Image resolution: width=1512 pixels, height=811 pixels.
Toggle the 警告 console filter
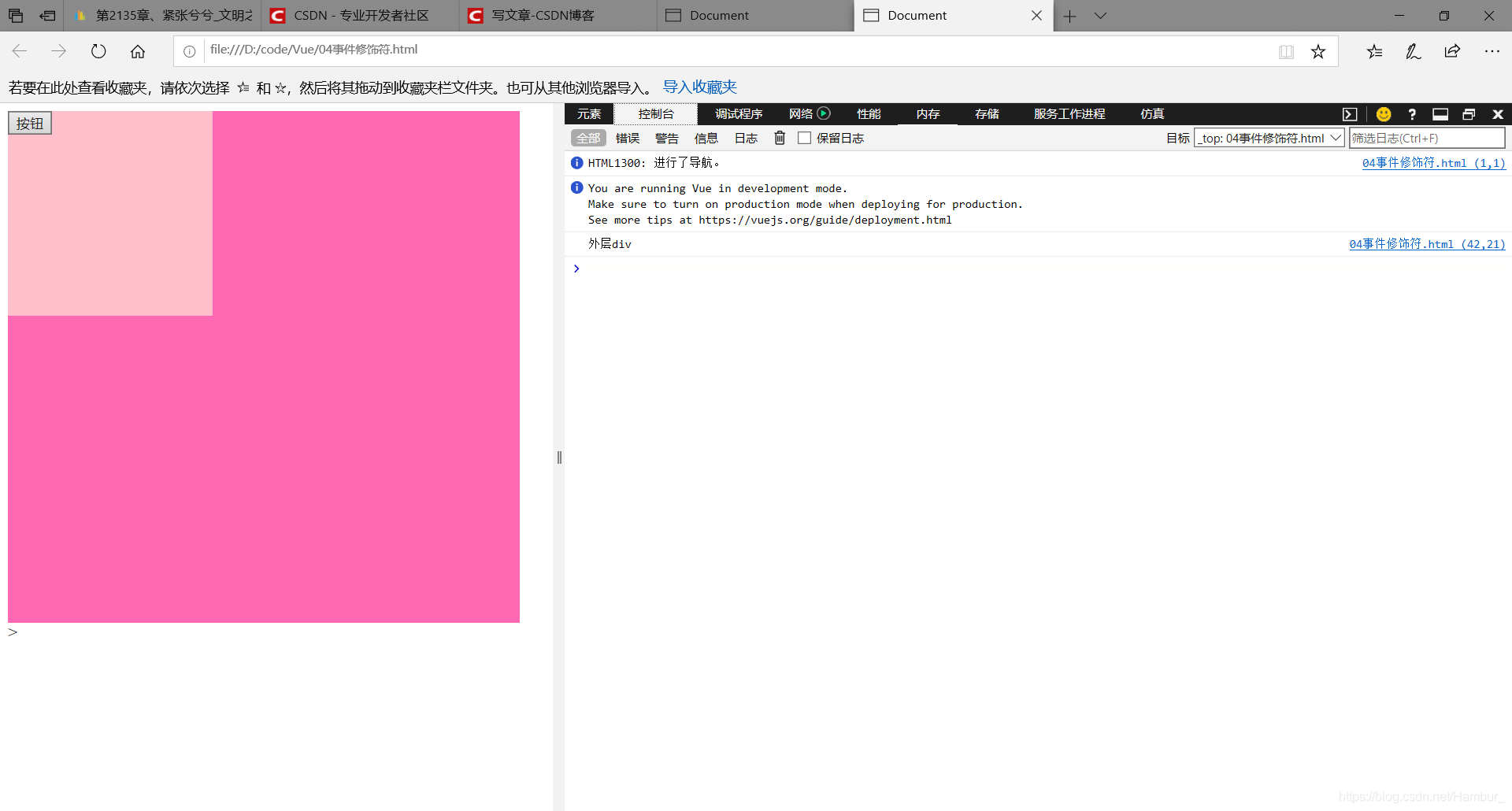point(667,138)
